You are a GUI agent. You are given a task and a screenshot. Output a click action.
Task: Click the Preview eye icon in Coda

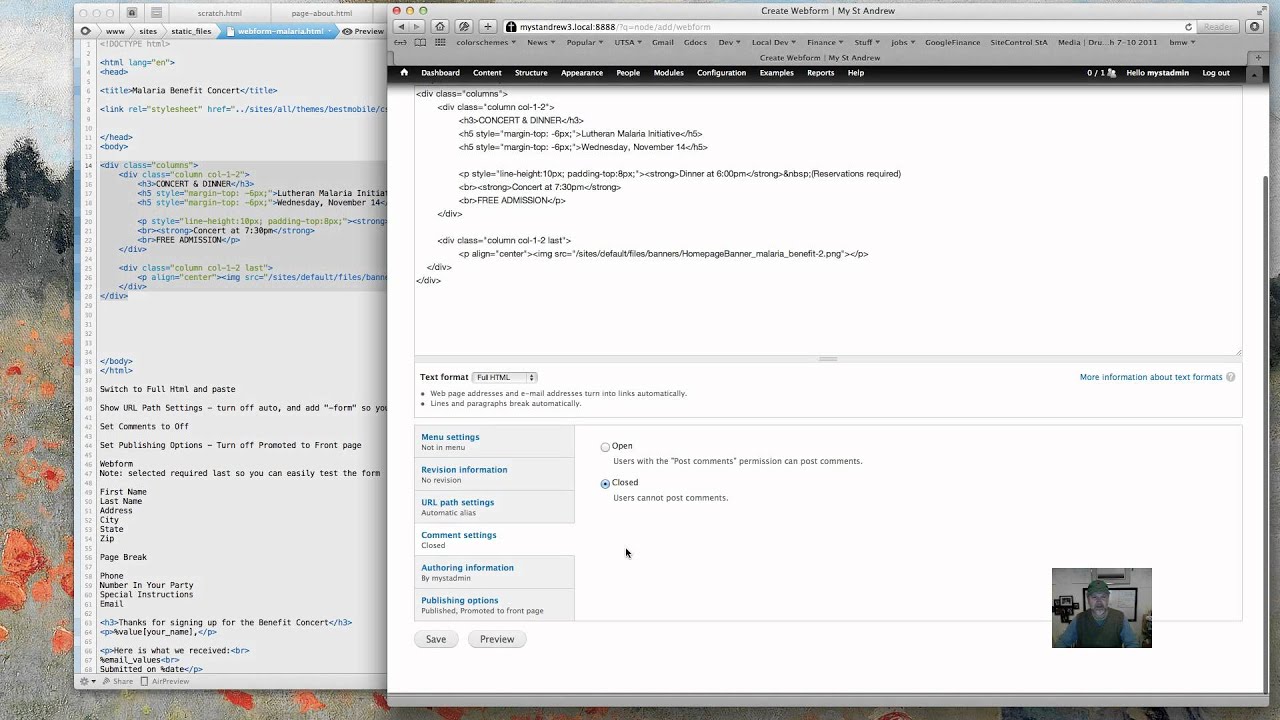click(347, 31)
